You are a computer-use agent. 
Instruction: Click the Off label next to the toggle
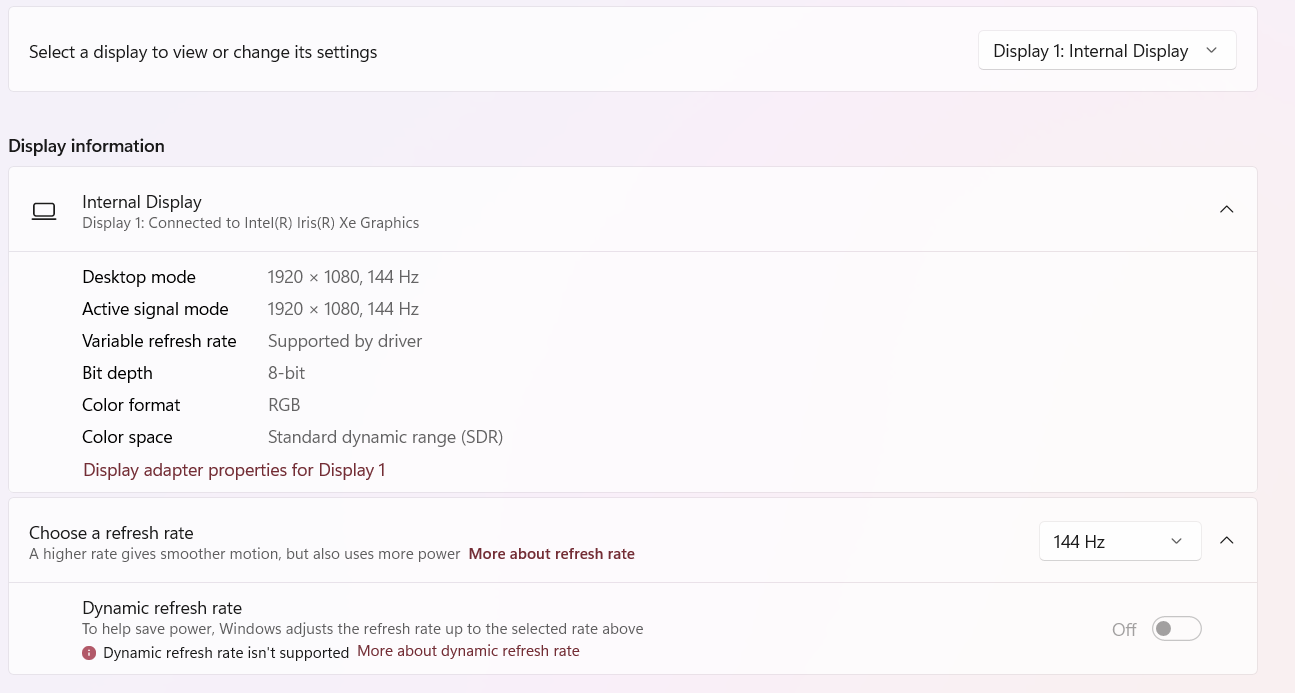pyautogui.click(x=1123, y=629)
